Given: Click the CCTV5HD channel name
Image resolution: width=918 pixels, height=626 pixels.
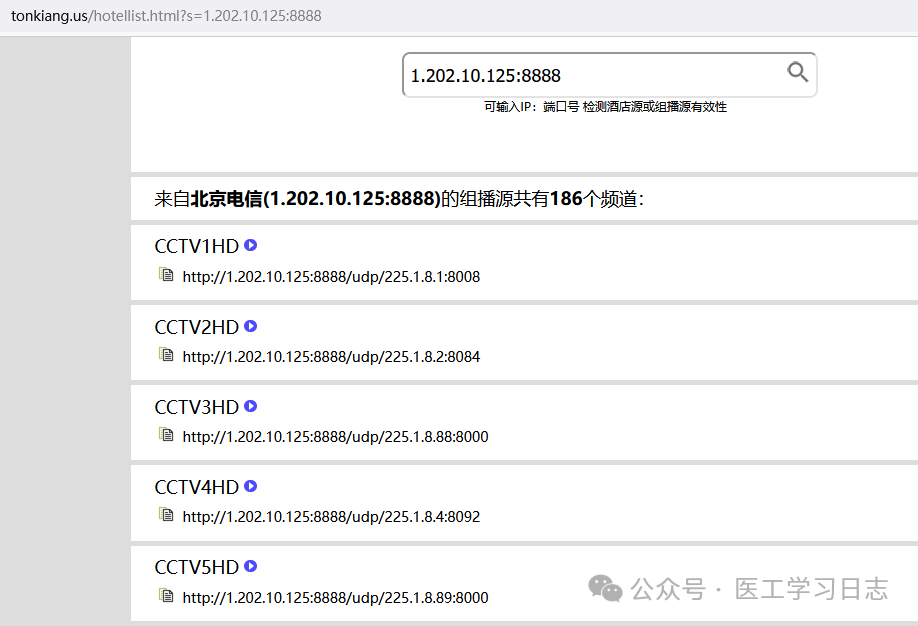Looking at the screenshot, I should (x=197, y=567).
